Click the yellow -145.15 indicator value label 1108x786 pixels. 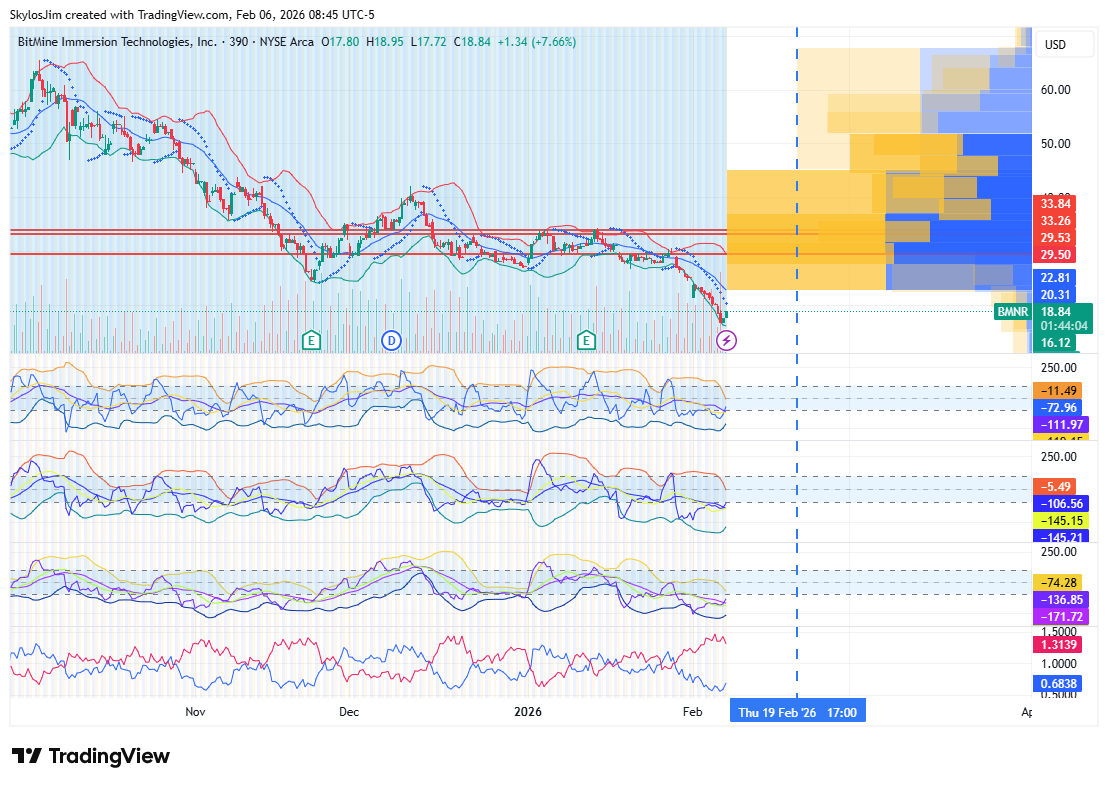pyautogui.click(x=1058, y=521)
